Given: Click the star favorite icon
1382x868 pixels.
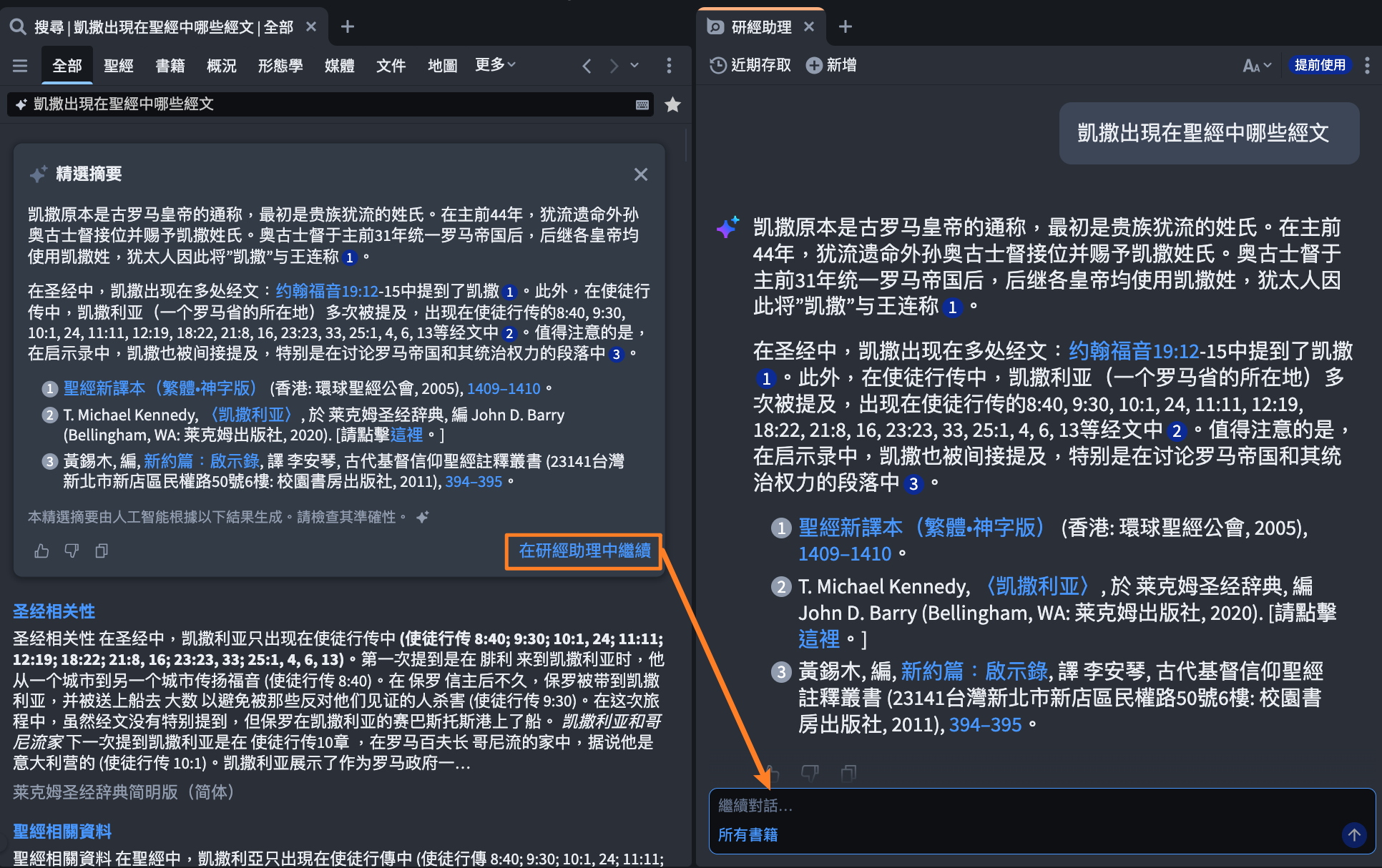Looking at the screenshot, I should (x=672, y=105).
